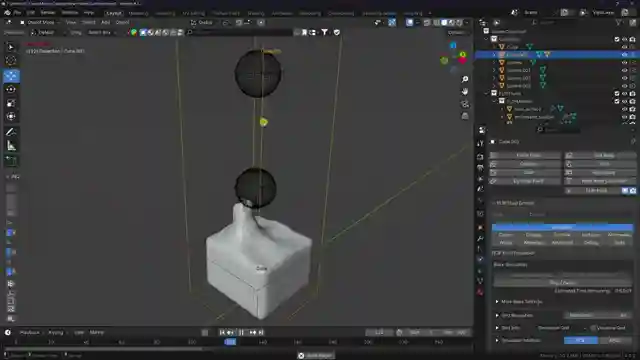Hide the Cube object via eye icon
The width and height of the screenshot is (640, 360).
[x=624, y=47]
